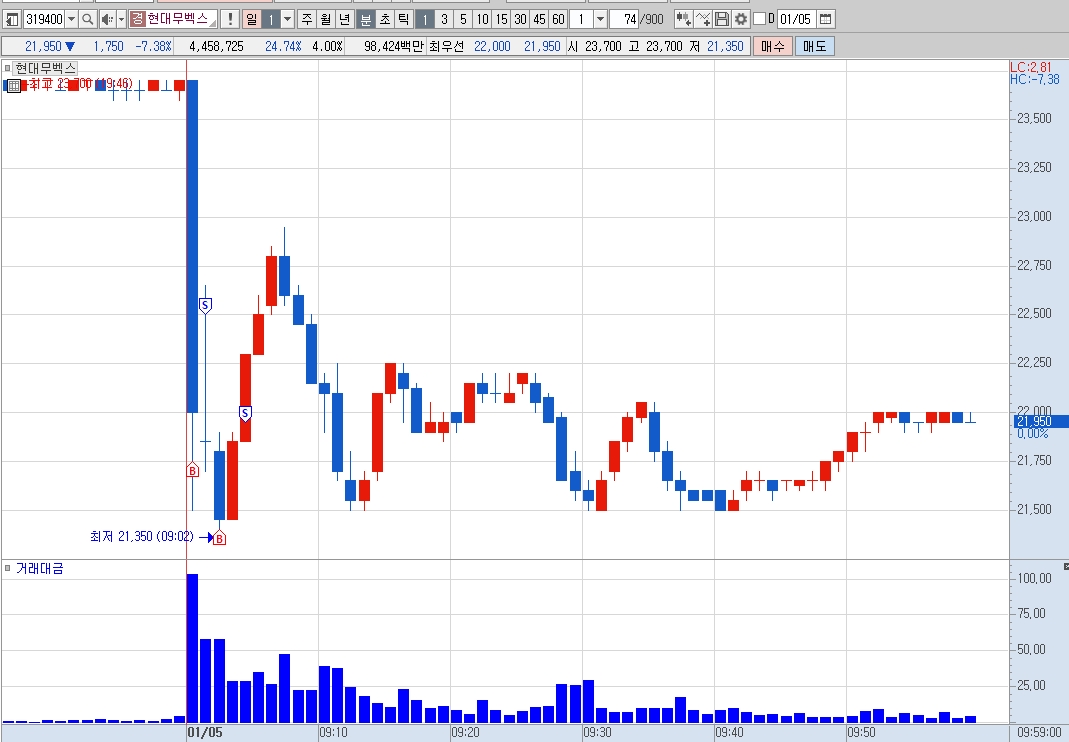The image size is (1069, 742).
Task: Click the LC:2.81 indicator text
Action: [1030, 67]
